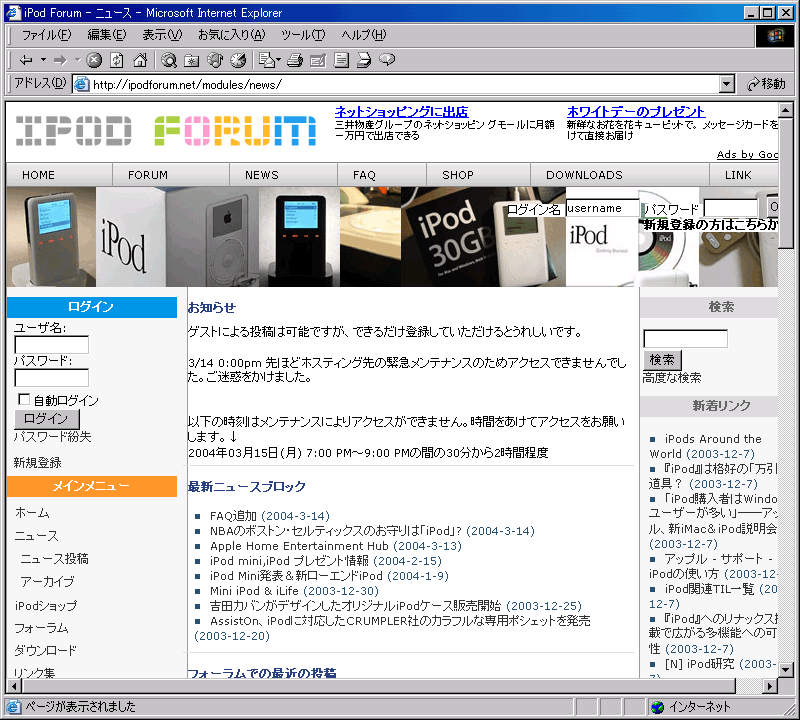Refresh the page using the Refresh icon
Screen dimensions: 800x720
(117, 60)
